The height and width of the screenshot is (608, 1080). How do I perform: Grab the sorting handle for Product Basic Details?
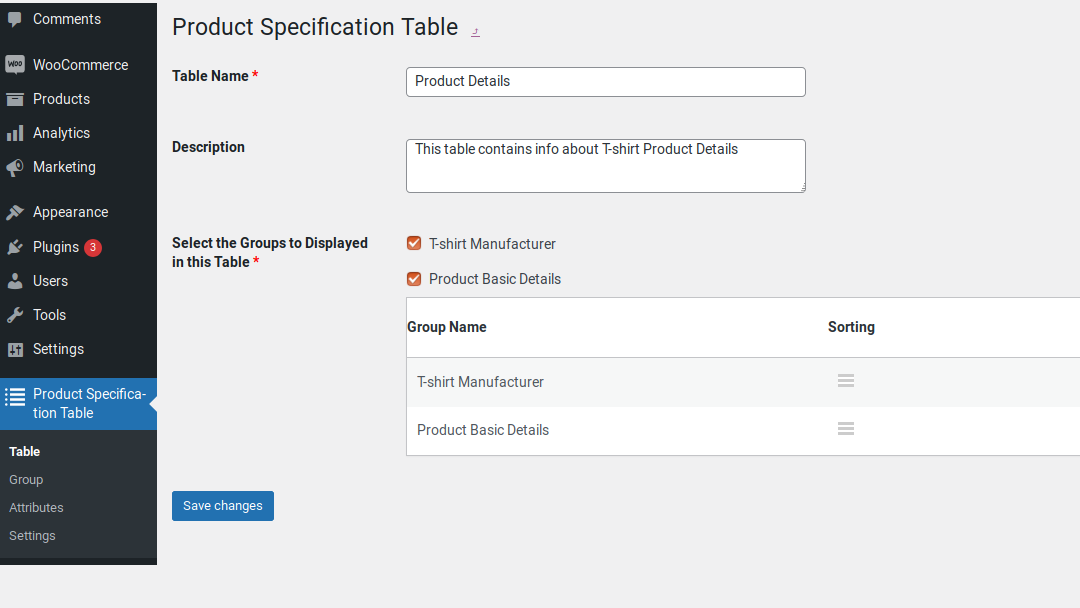[x=845, y=429]
